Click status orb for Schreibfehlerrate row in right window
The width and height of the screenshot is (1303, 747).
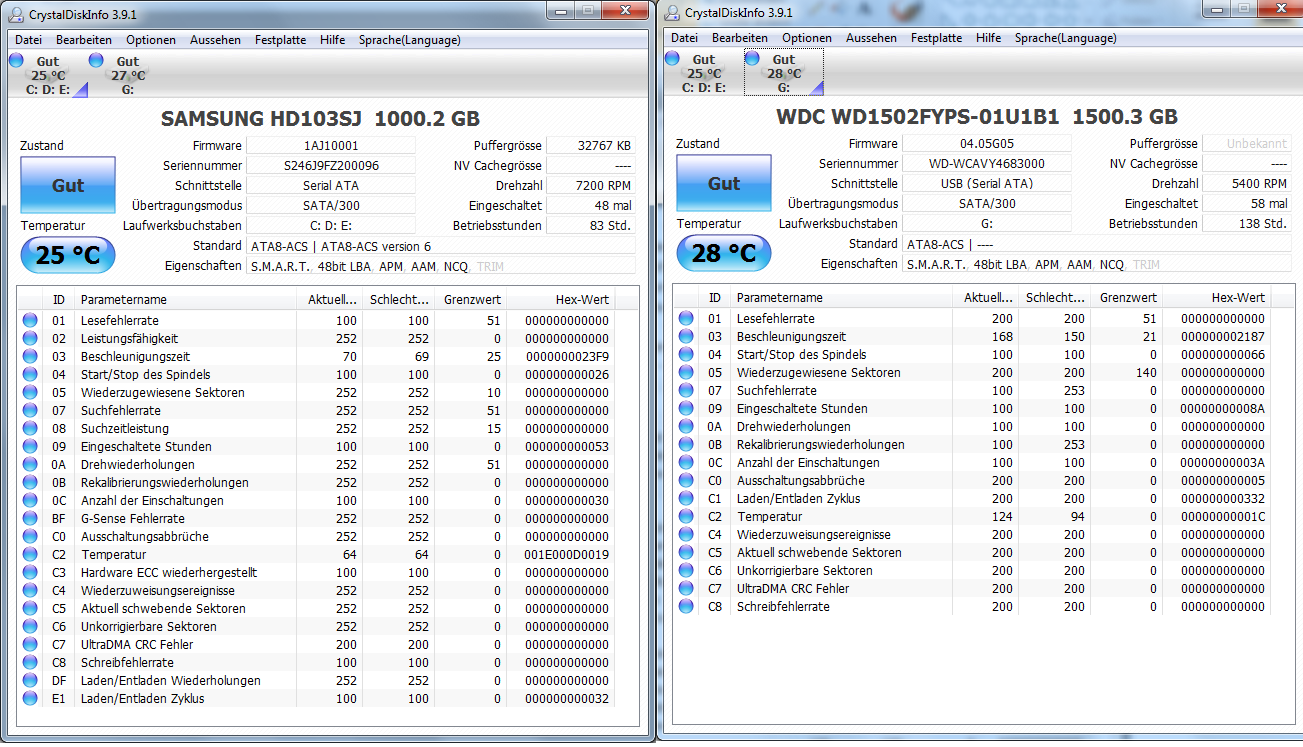686,606
